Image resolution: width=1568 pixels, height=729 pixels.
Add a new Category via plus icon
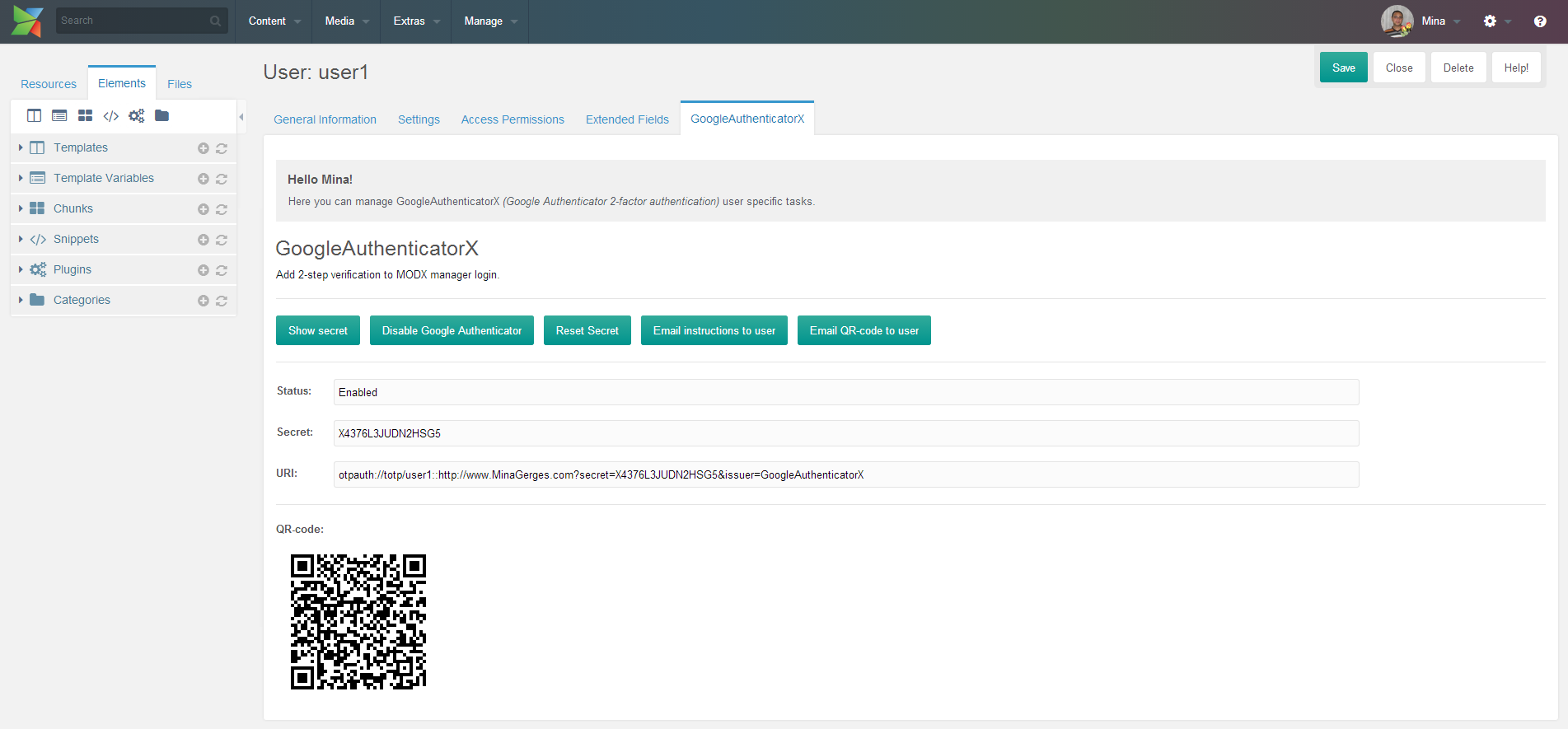[204, 301]
